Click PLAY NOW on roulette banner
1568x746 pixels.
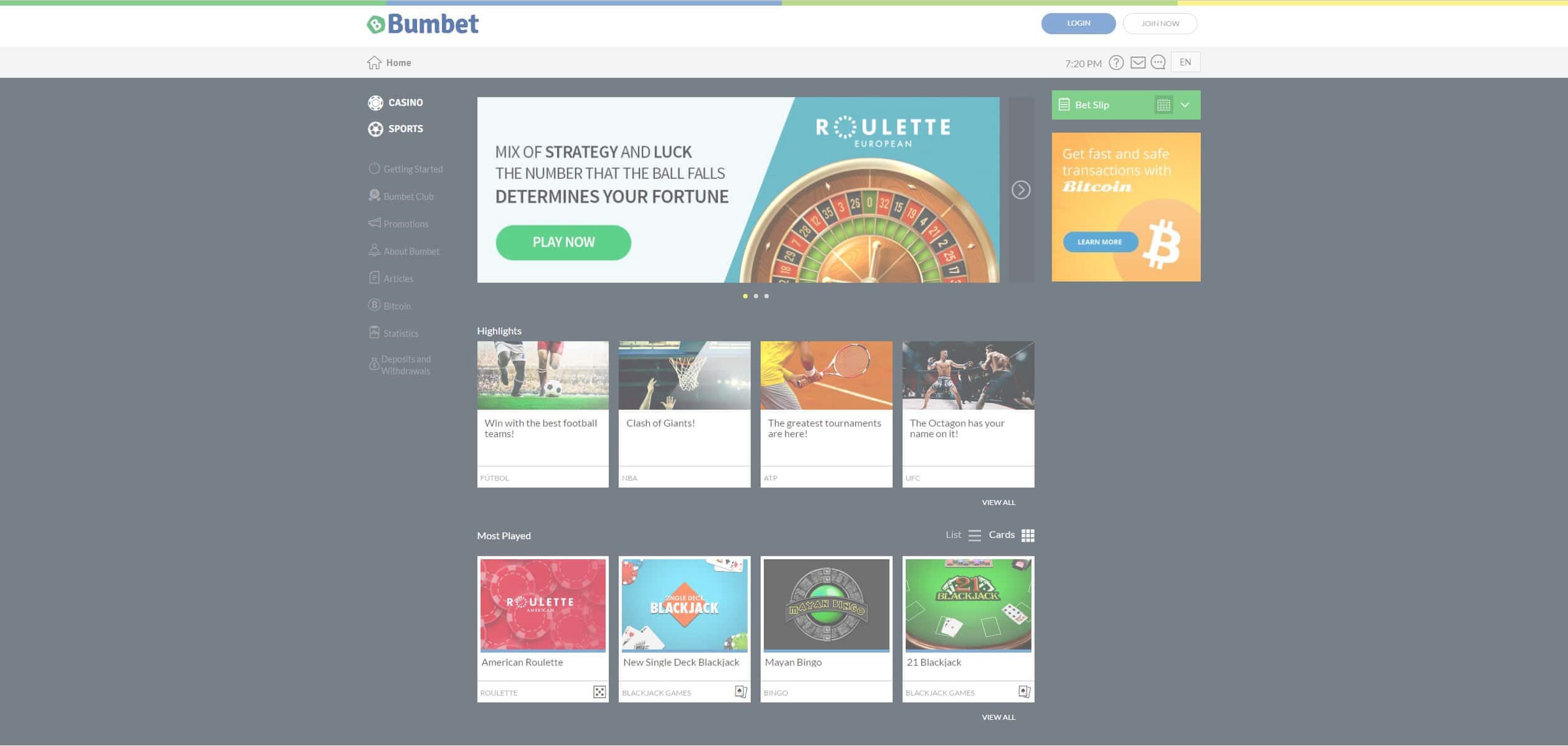point(563,242)
